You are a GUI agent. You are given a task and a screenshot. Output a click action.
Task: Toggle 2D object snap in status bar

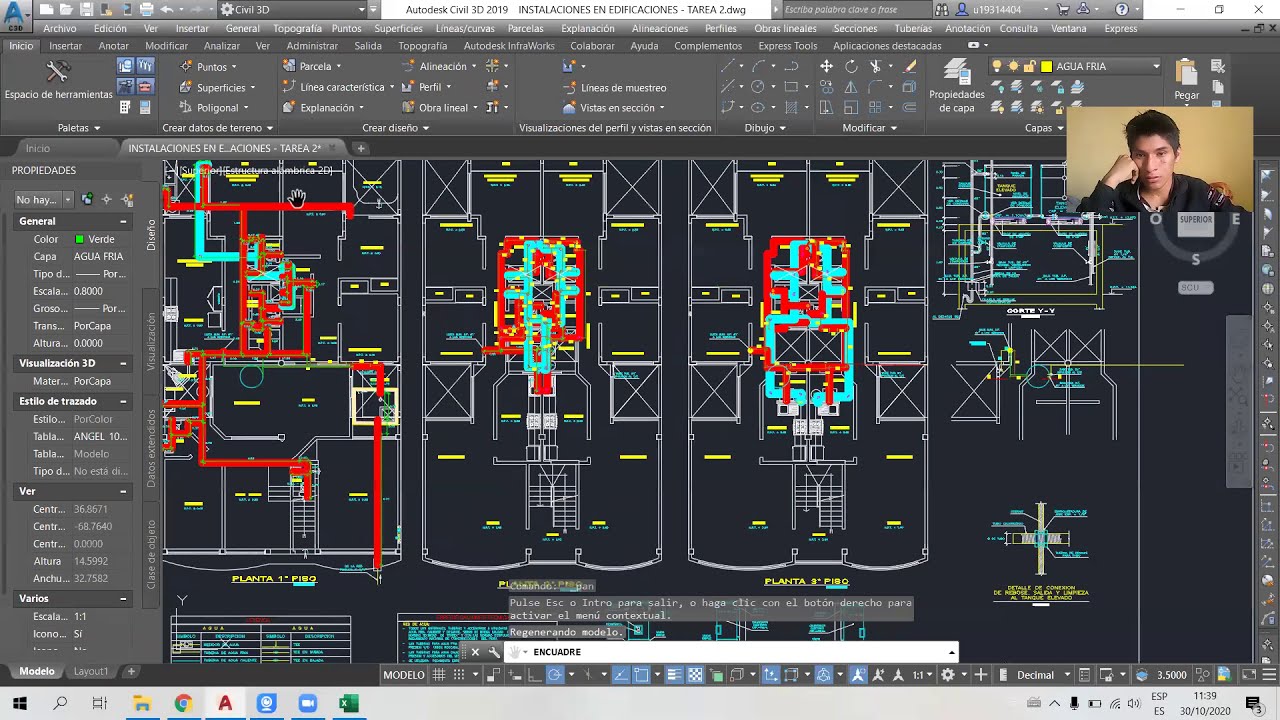pos(643,675)
